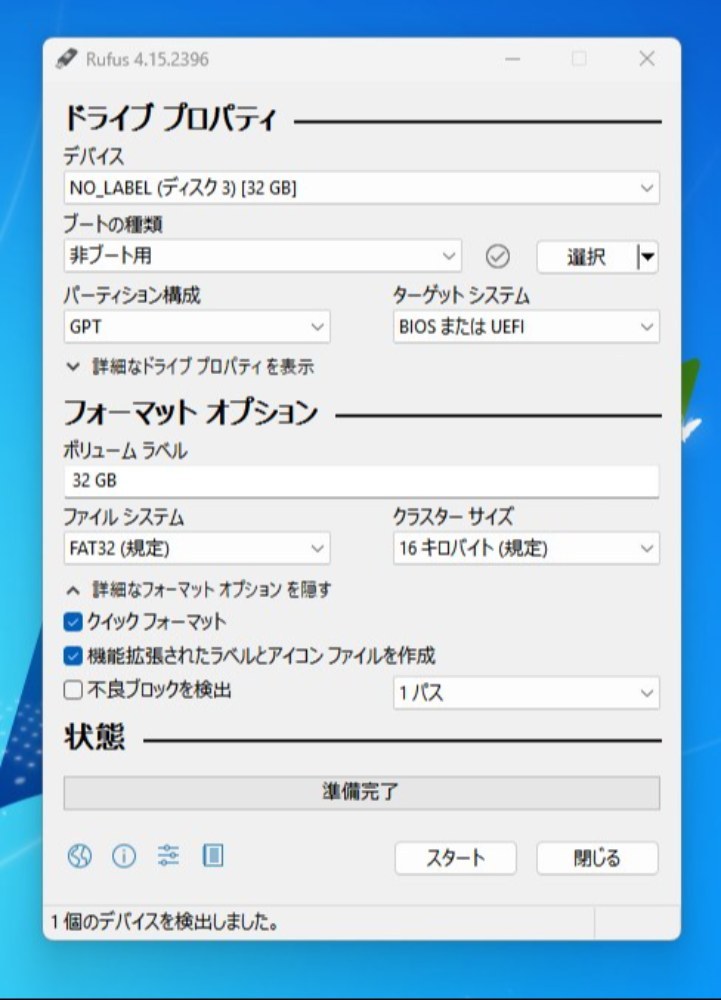Click the 準備完了 progress bar
Image resolution: width=721 pixels, height=1000 pixels.
click(361, 792)
